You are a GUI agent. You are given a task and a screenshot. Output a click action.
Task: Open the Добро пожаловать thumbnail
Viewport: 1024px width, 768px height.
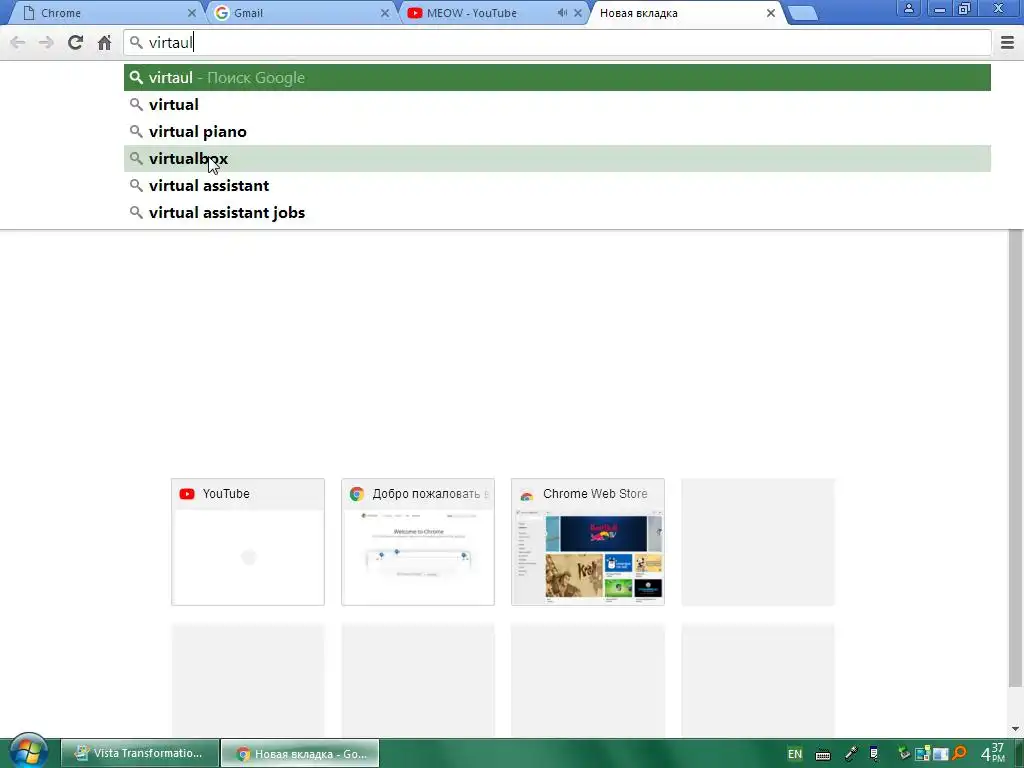pyautogui.click(x=418, y=542)
